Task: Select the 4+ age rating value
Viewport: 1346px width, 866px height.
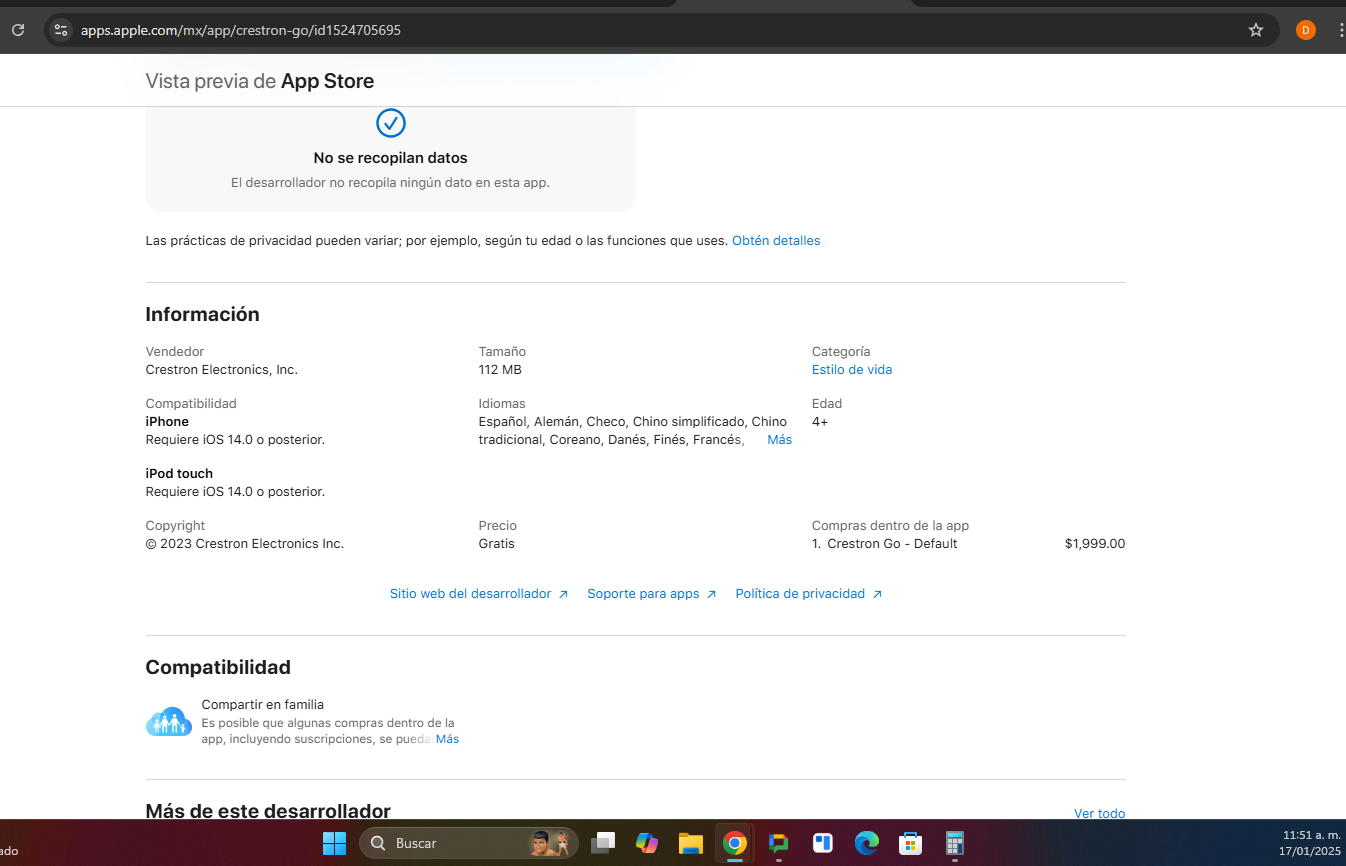Action: (820, 422)
